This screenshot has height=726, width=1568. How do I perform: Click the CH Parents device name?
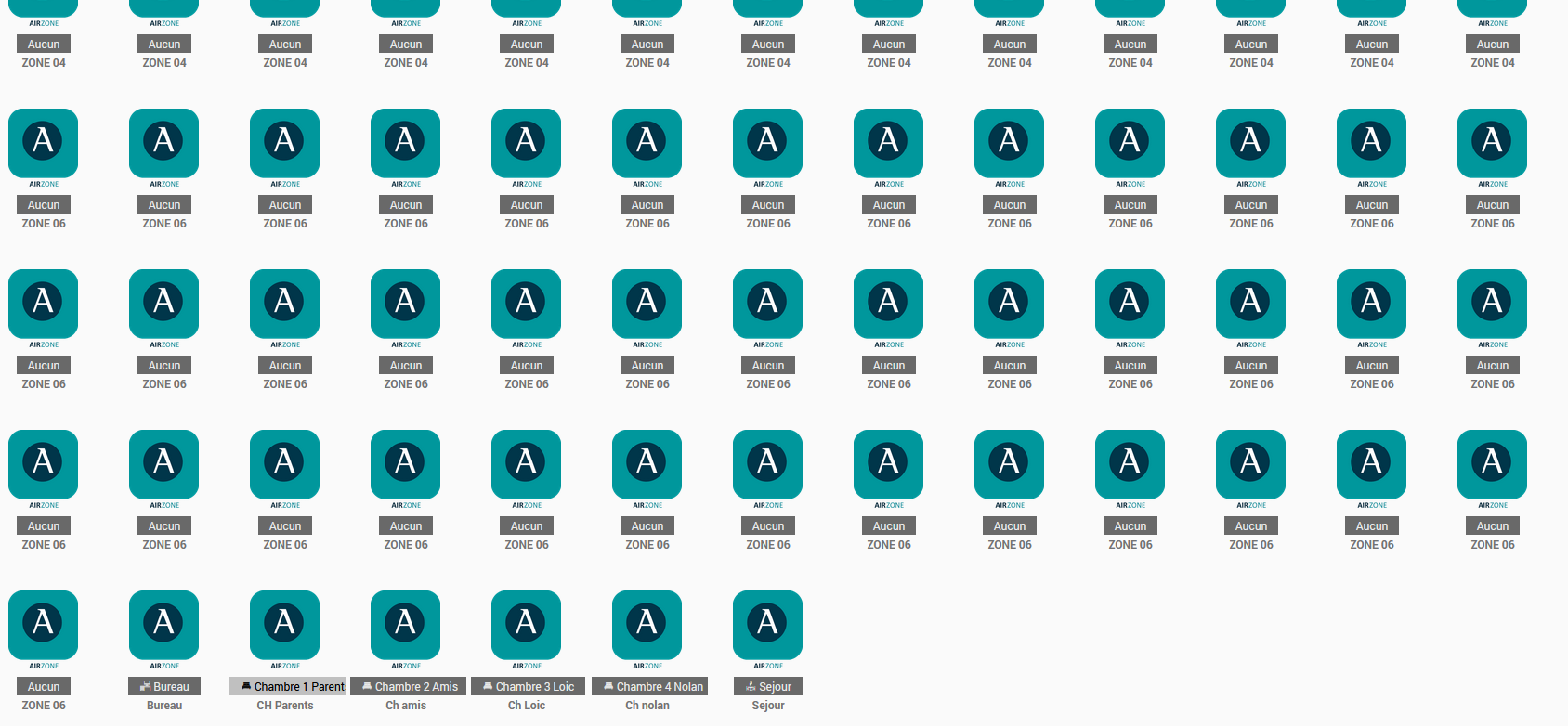pos(285,706)
